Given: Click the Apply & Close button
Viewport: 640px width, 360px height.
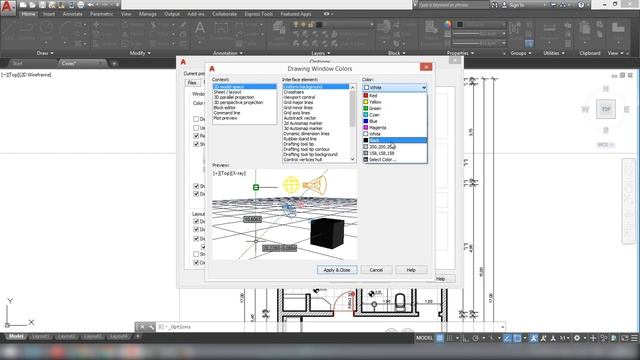Looking at the screenshot, I should [x=337, y=270].
